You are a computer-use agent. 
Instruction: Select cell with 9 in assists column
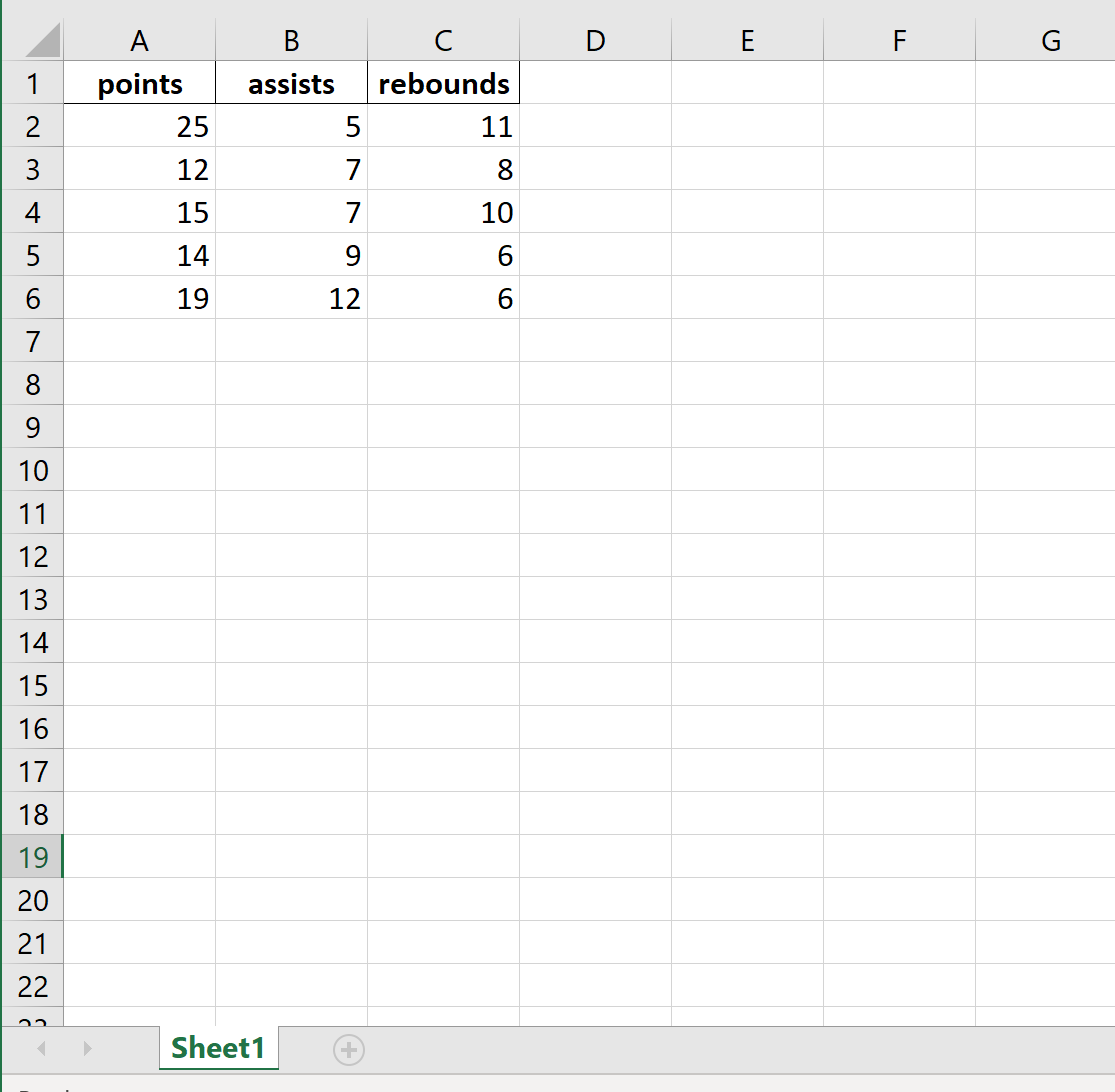292,255
